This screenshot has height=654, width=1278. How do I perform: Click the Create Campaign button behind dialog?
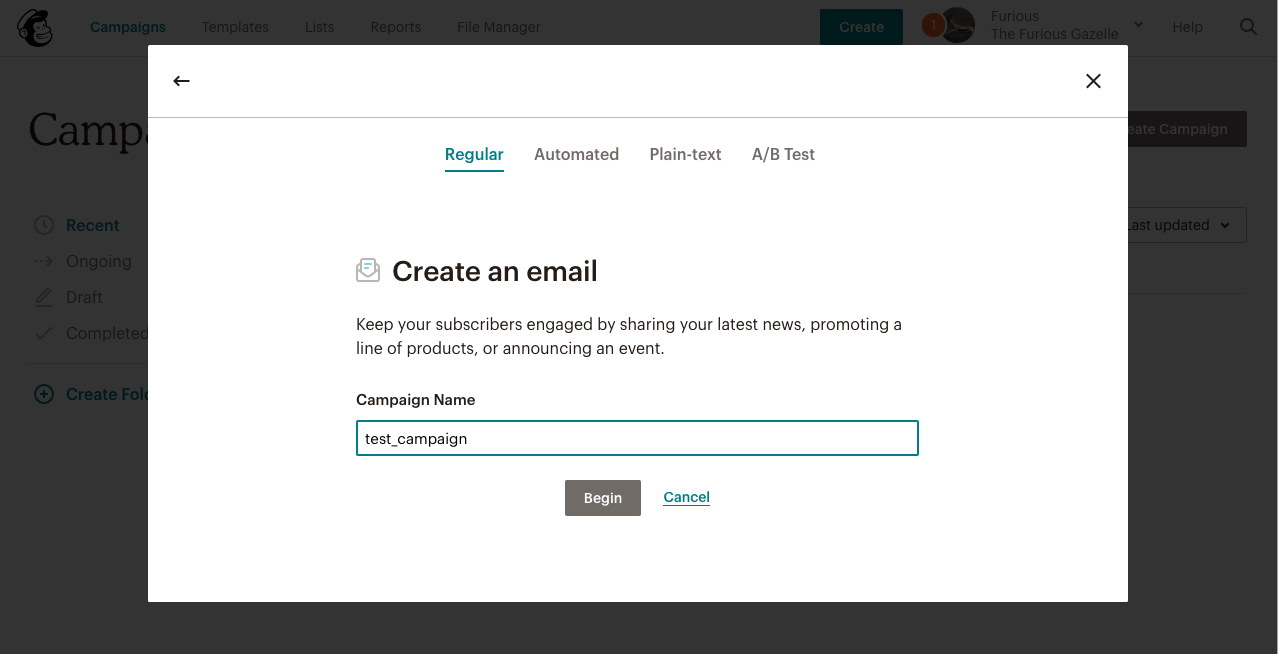pos(1187,129)
